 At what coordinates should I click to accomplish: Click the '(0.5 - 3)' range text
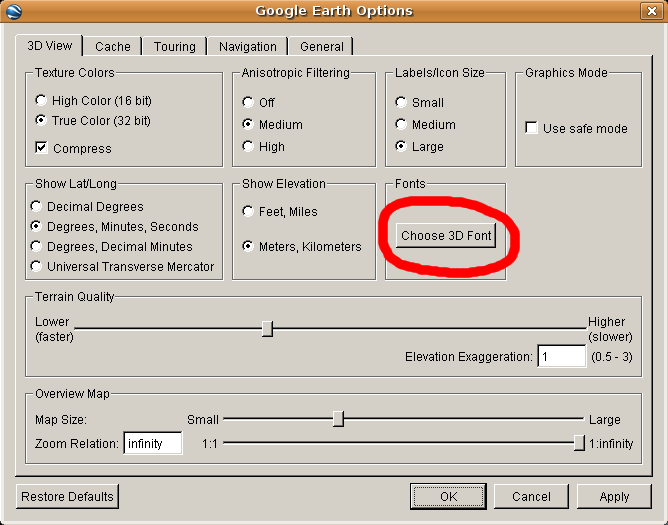611,357
